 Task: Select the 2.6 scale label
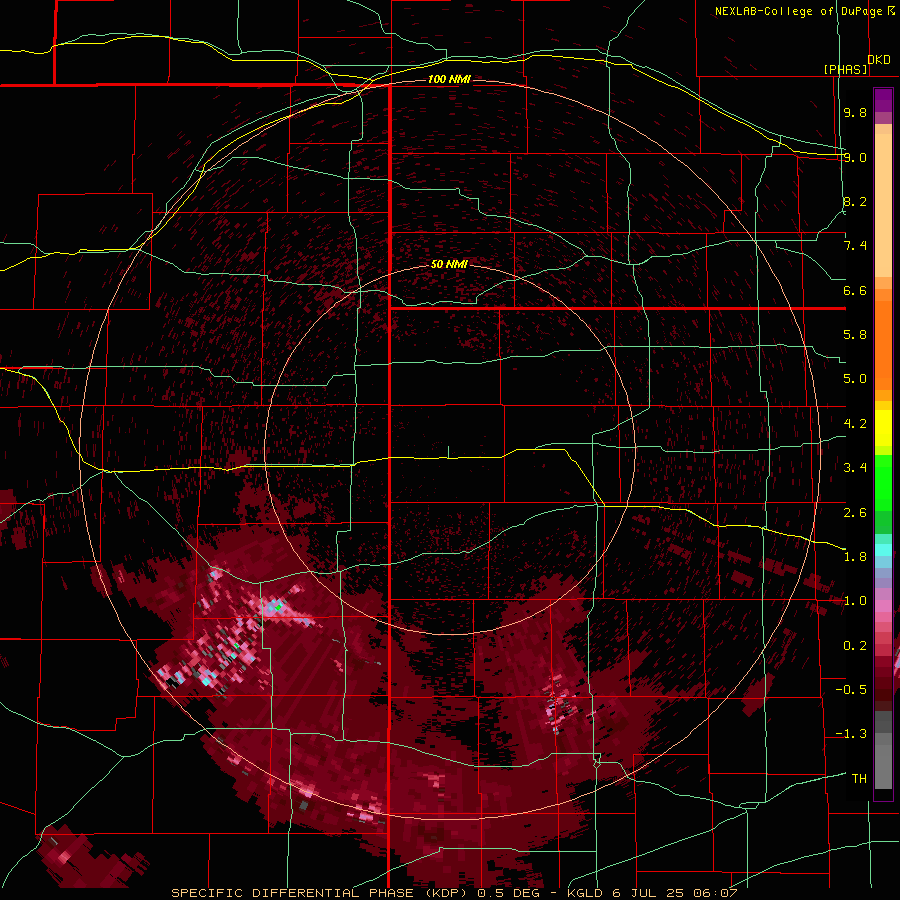(x=855, y=513)
